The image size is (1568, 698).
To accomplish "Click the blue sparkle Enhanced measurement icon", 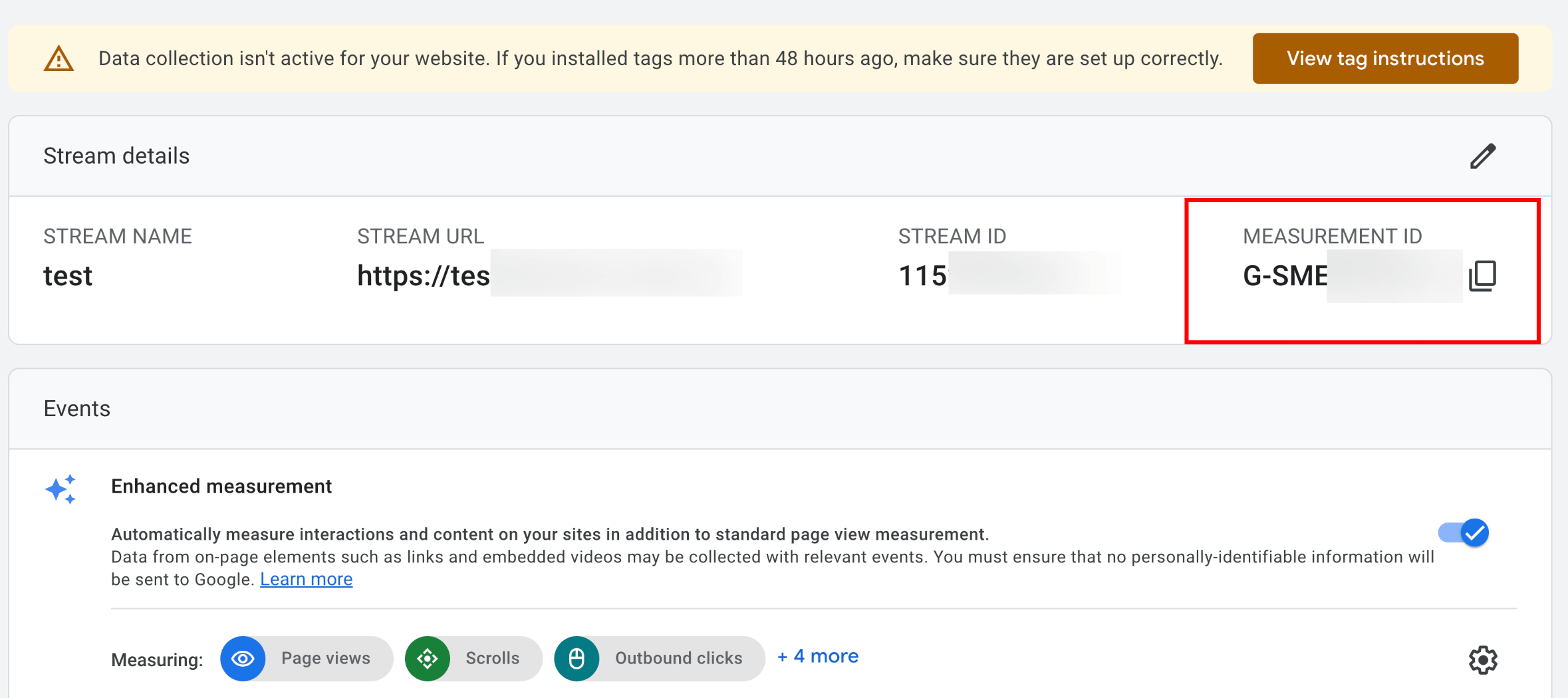I will pos(61,490).
